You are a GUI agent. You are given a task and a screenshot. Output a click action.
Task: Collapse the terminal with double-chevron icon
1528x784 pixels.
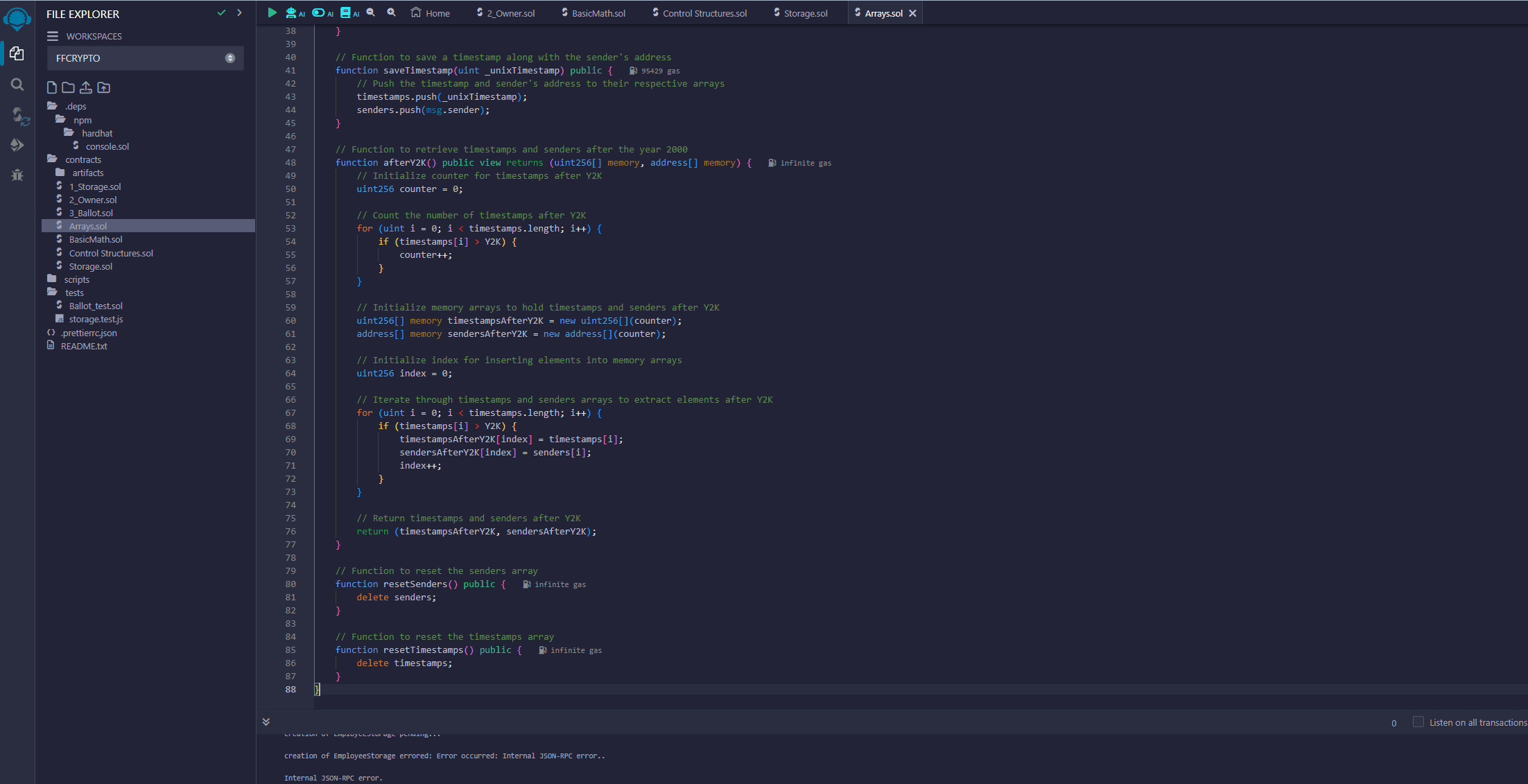[x=266, y=722]
